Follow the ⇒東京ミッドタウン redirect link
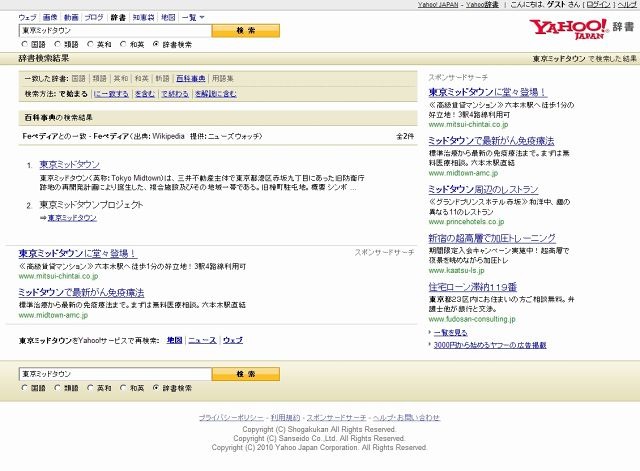The width and height of the screenshot is (640, 471). [72, 218]
